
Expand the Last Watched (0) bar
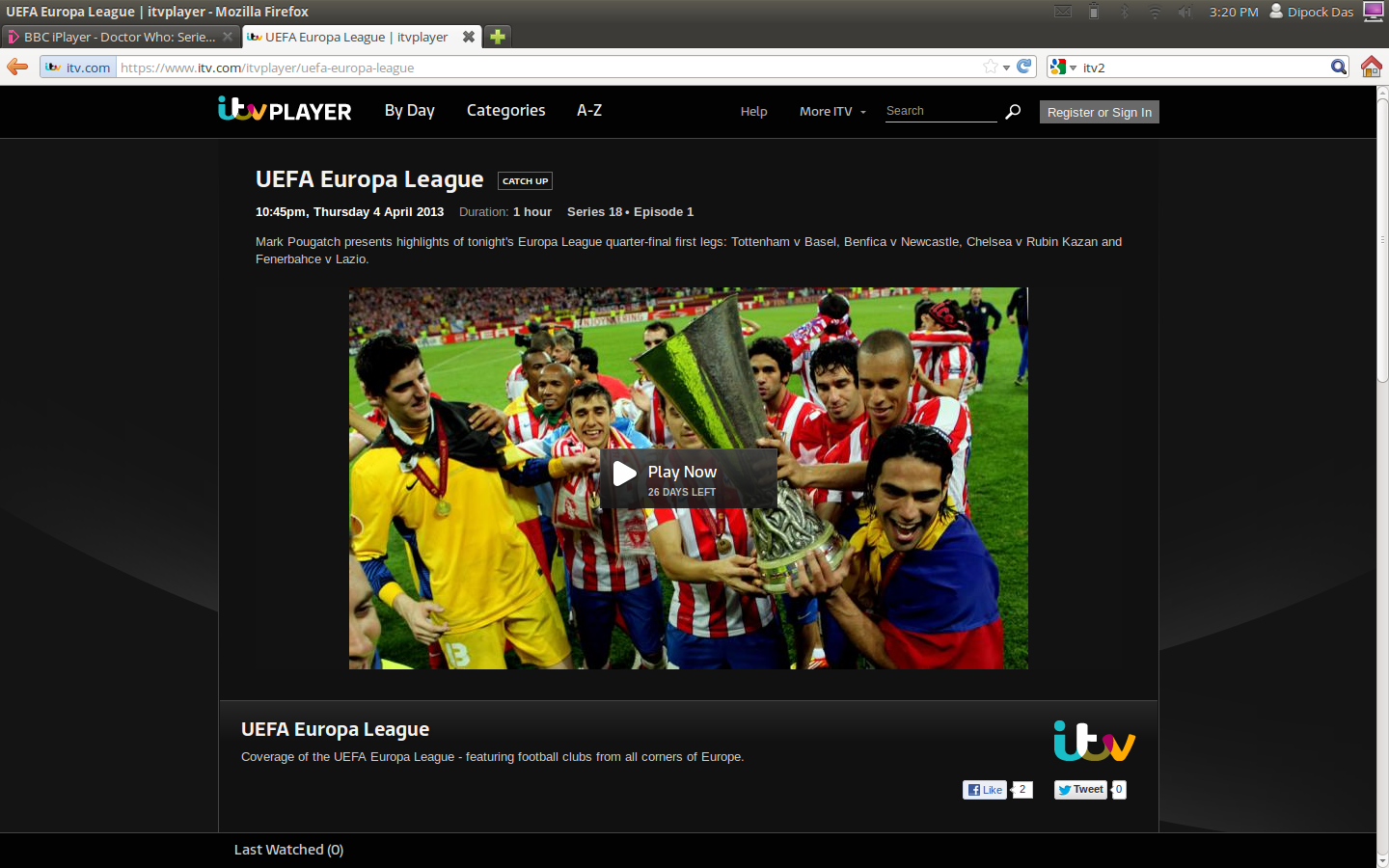(x=288, y=850)
